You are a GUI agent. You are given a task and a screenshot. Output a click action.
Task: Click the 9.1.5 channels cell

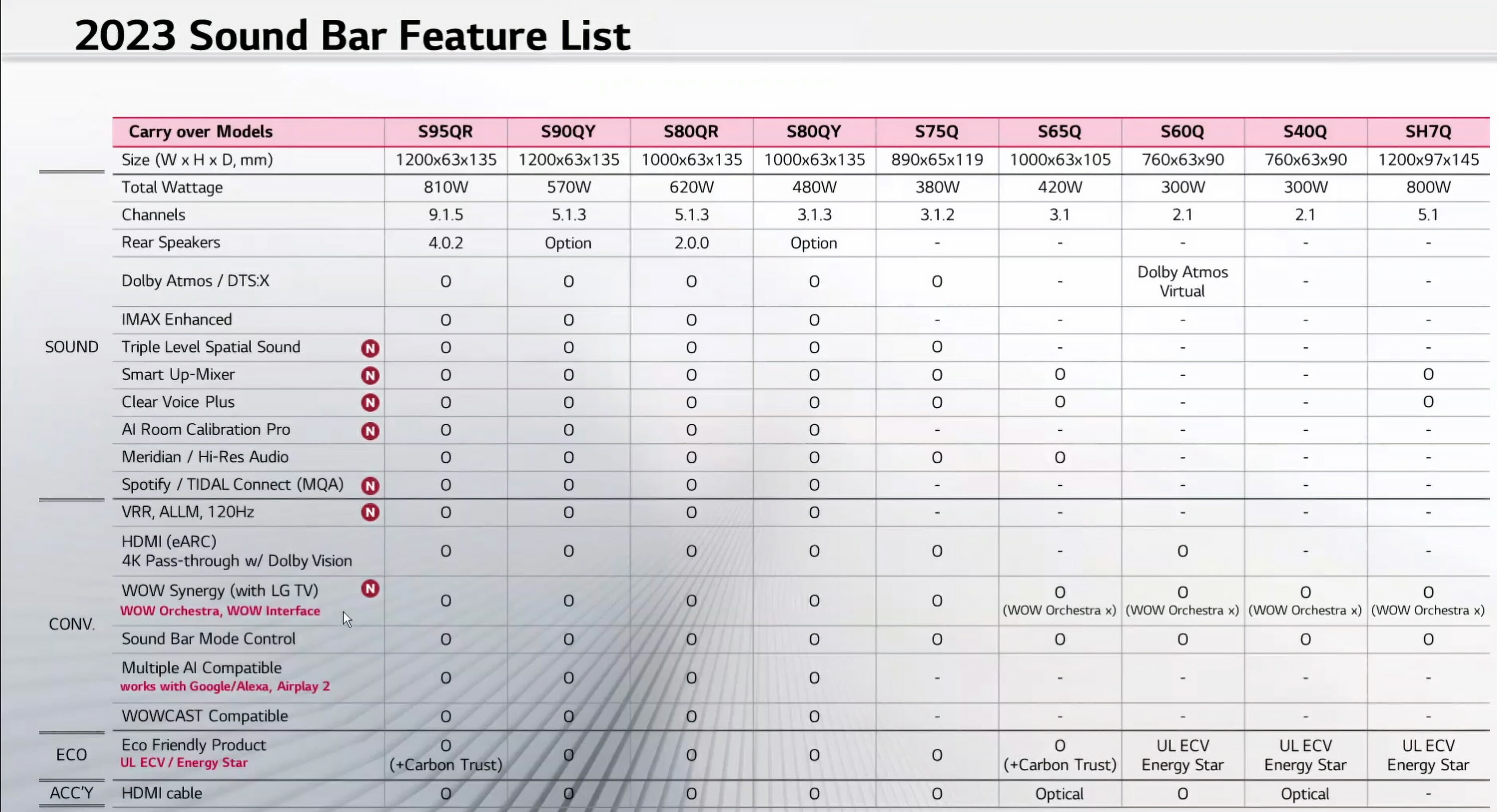[445, 215]
